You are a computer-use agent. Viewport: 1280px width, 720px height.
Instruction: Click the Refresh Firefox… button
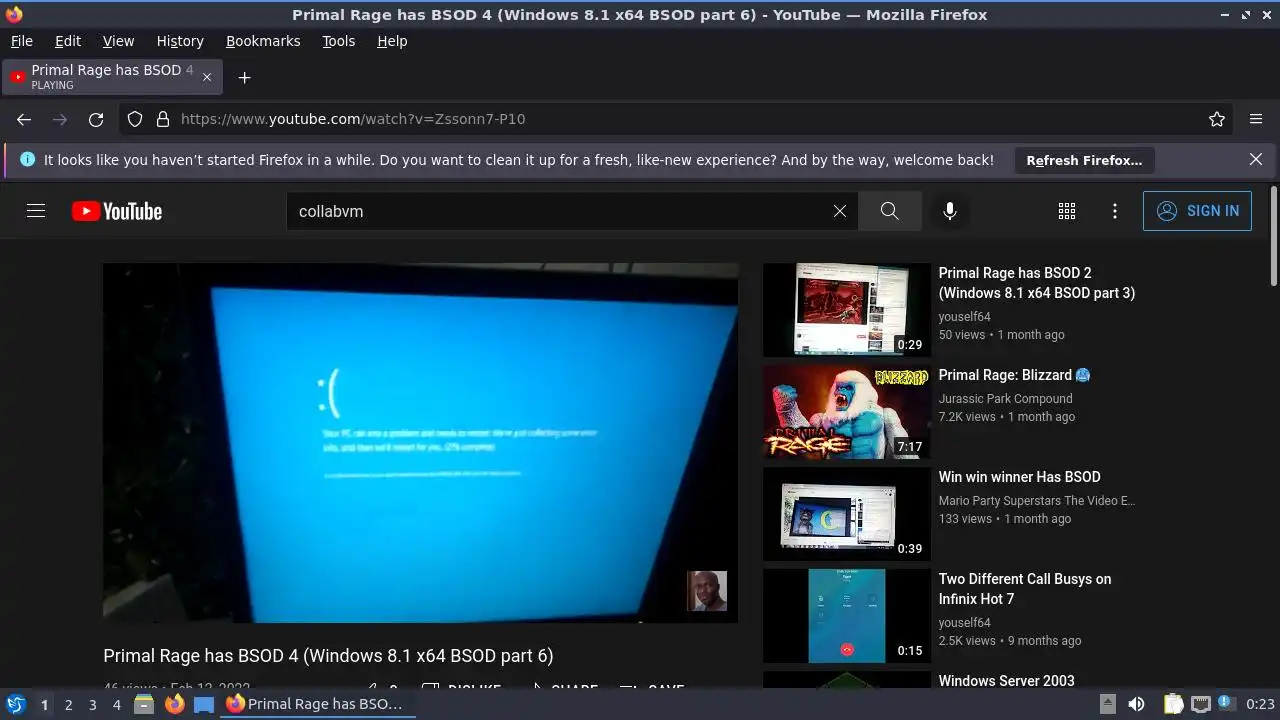pyautogui.click(x=1084, y=160)
